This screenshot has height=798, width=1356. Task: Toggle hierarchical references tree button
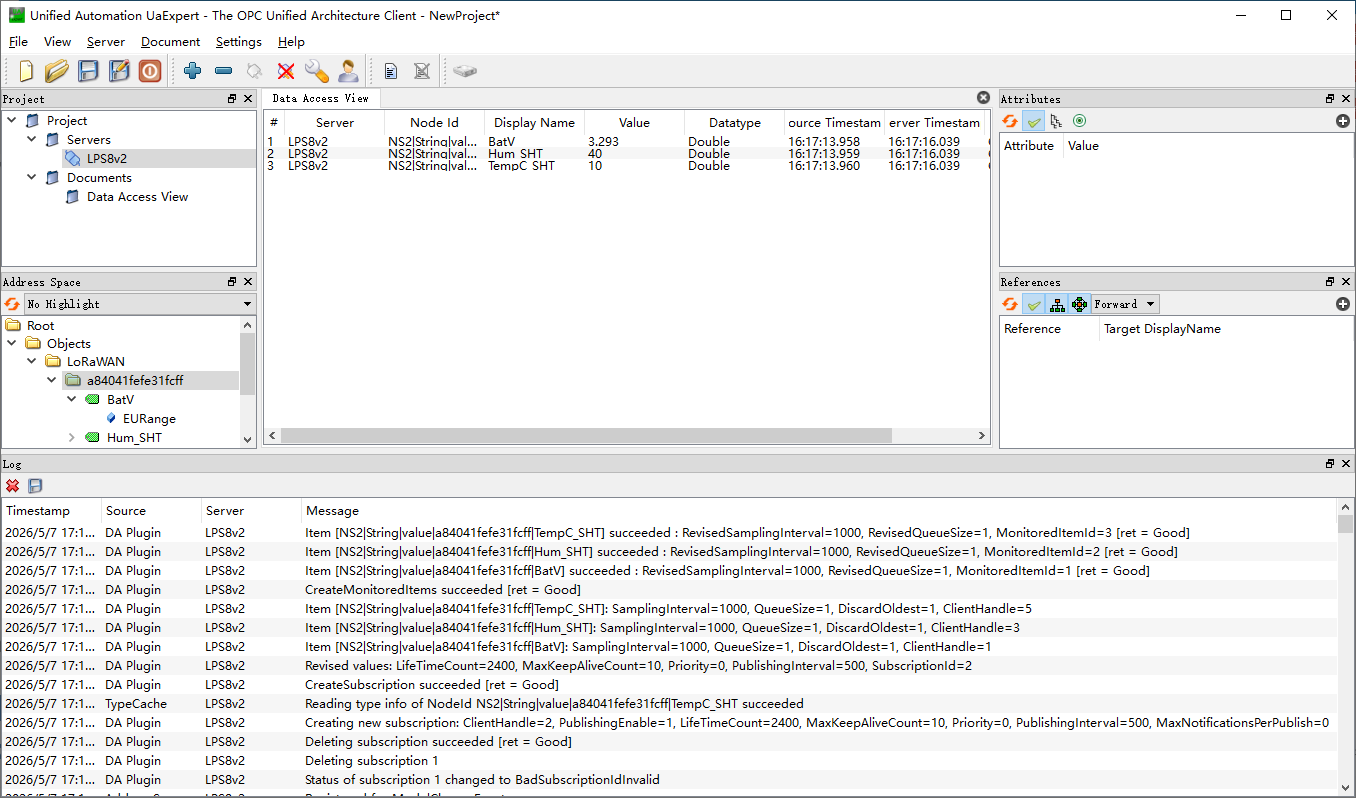click(x=1057, y=304)
